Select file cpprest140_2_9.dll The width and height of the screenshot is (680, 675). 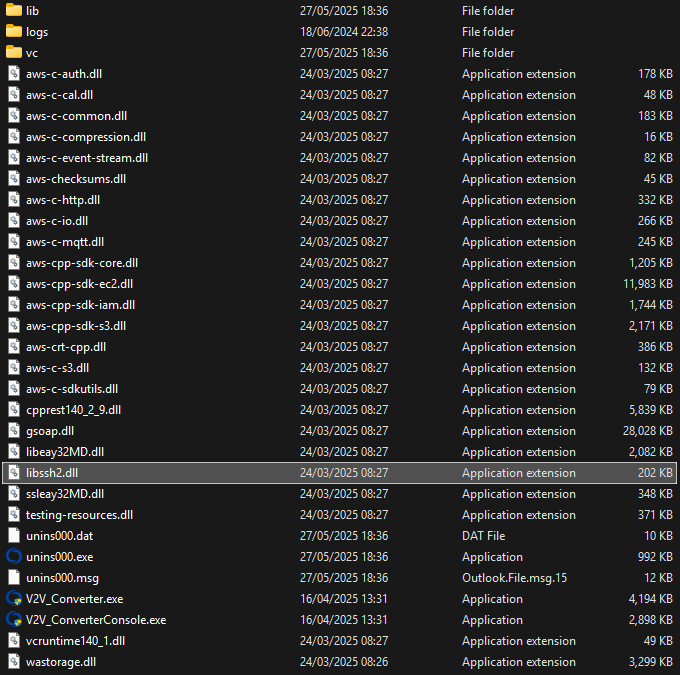(x=73, y=410)
